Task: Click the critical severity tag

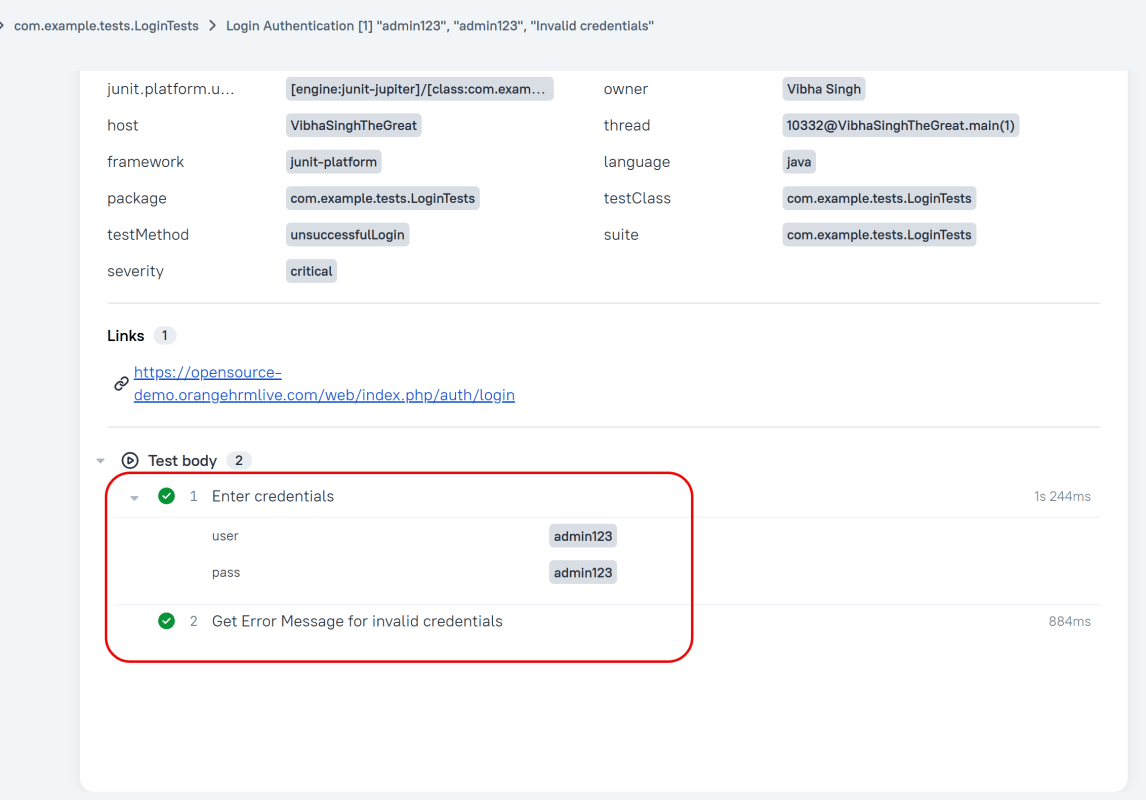Action: click(x=311, y=271)
